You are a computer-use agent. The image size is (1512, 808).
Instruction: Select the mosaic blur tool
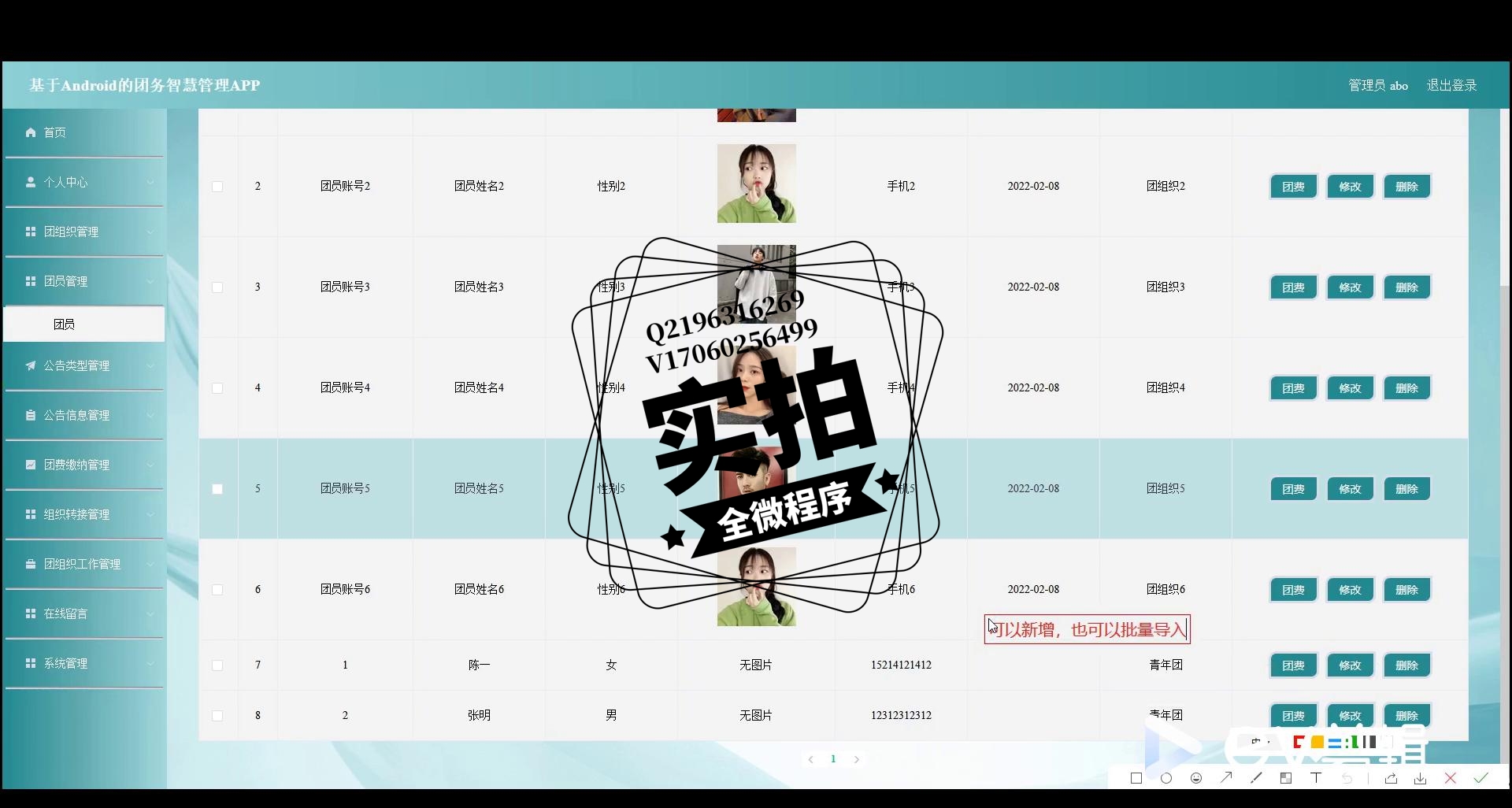point(1286,778)
